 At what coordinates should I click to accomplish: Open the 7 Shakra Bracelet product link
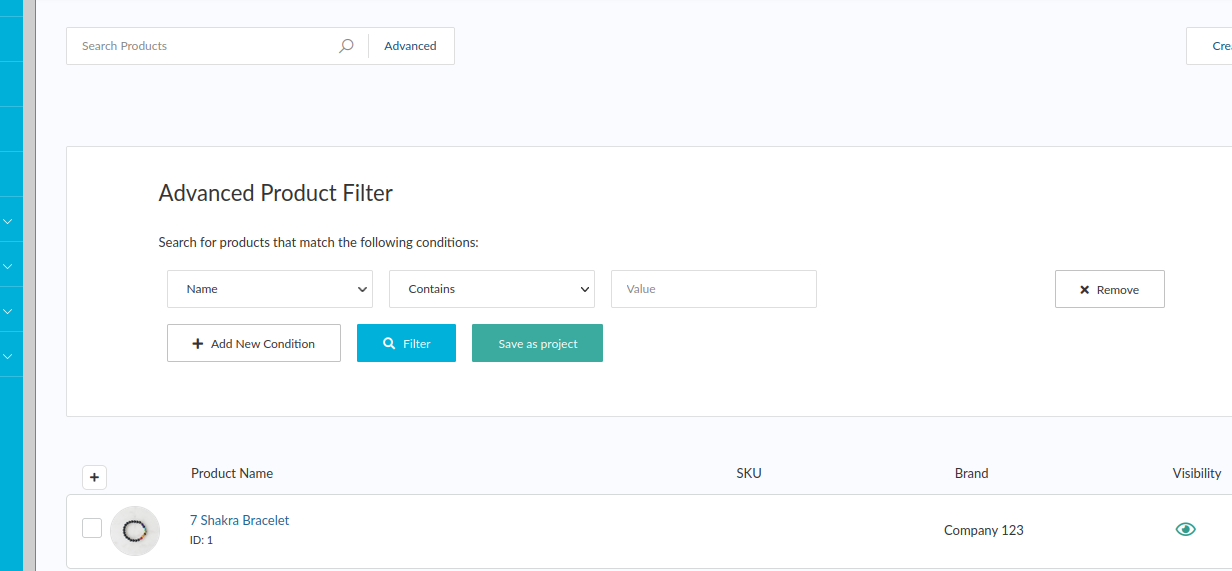click(239, 521)
